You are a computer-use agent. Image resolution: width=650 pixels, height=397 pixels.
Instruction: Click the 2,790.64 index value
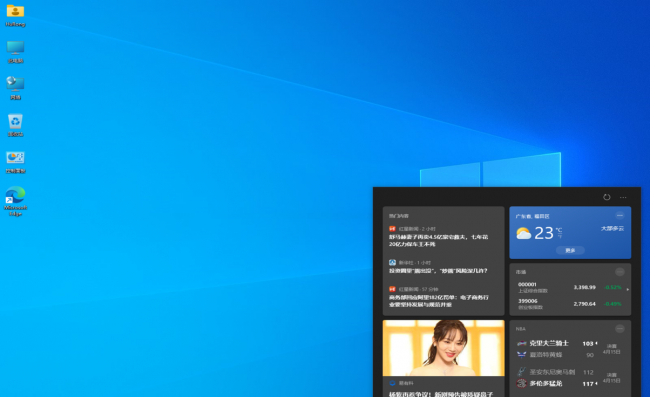point(585,304)
